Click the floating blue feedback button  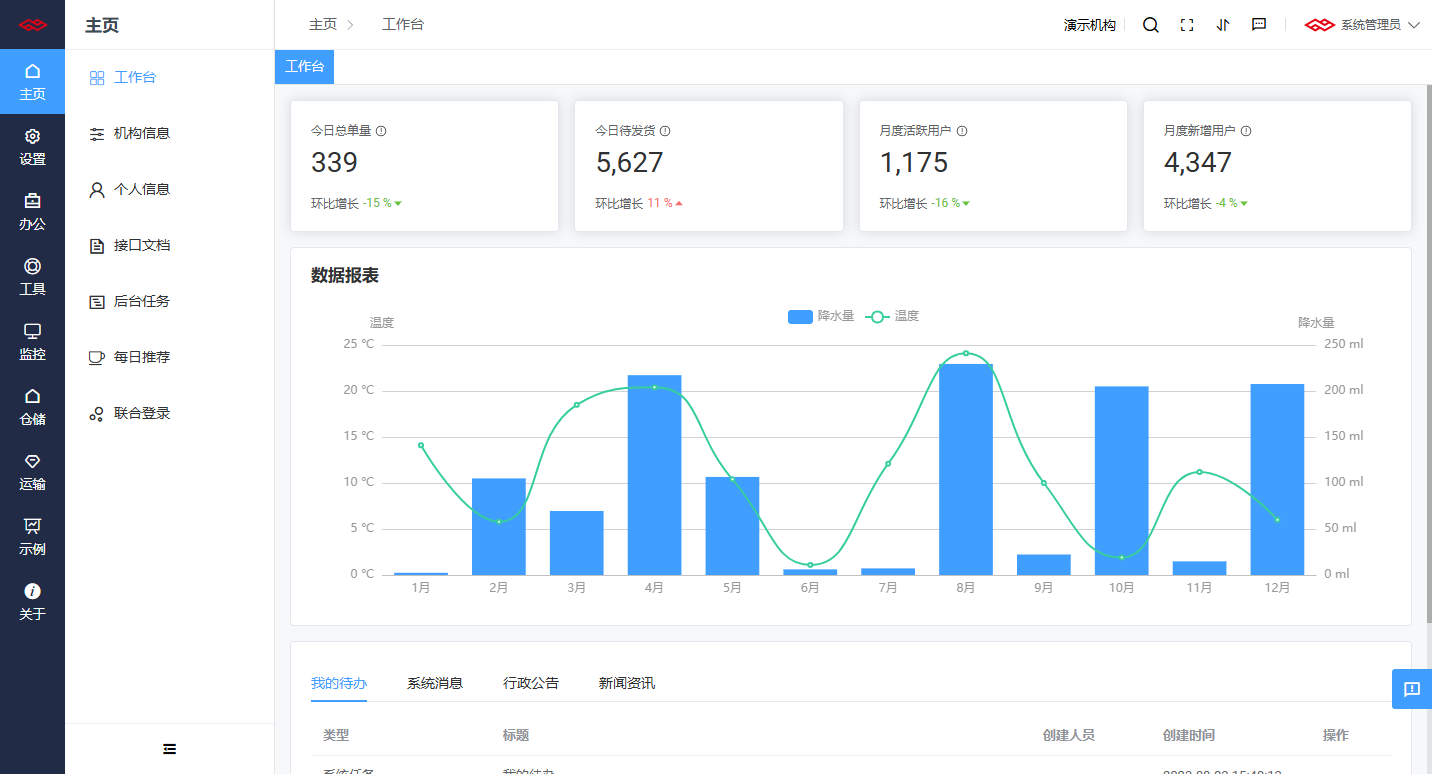pyautogui.click(x=1412, y=689)
